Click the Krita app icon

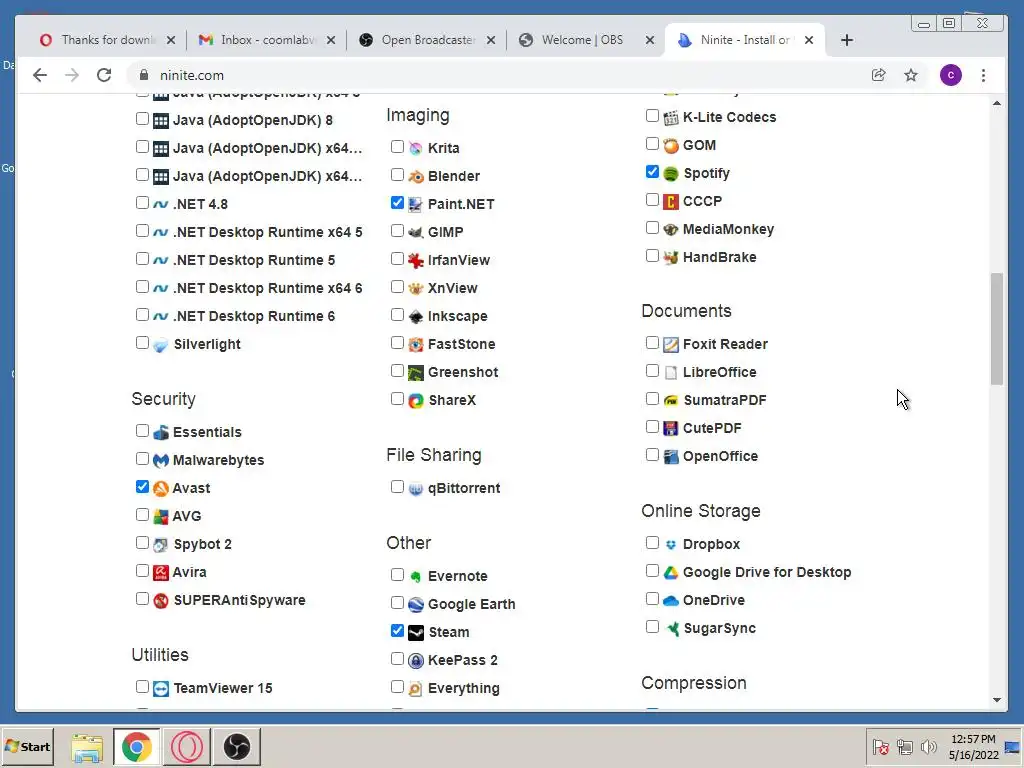click(x=415, y=148)
